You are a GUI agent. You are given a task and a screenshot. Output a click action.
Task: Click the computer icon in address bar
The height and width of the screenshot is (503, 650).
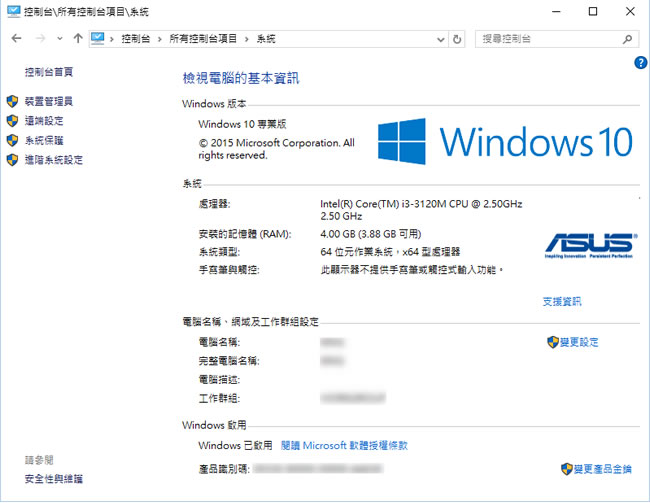point(97,39)
